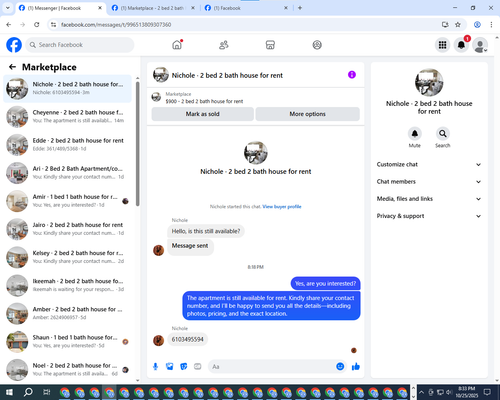Mute this conversation with bell icon
The height and width of the screenshot is (400, 500).
(415, 134)
